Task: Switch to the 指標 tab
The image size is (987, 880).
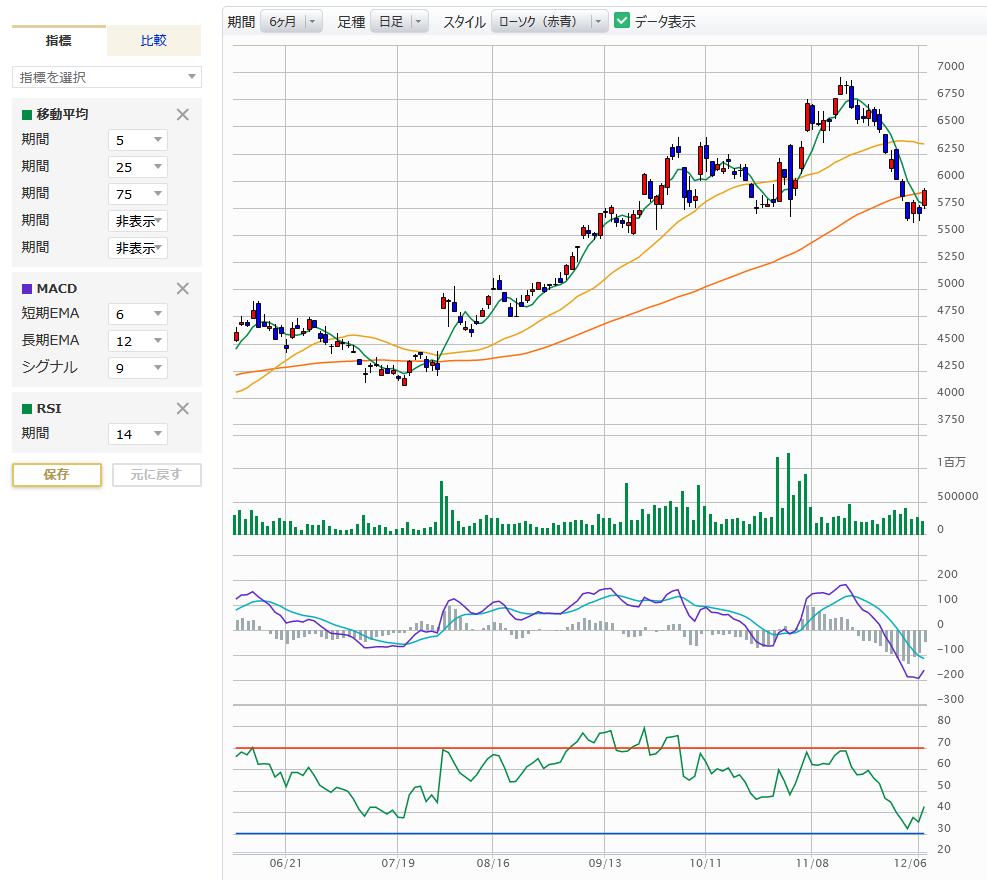Action: pos(59,41)
